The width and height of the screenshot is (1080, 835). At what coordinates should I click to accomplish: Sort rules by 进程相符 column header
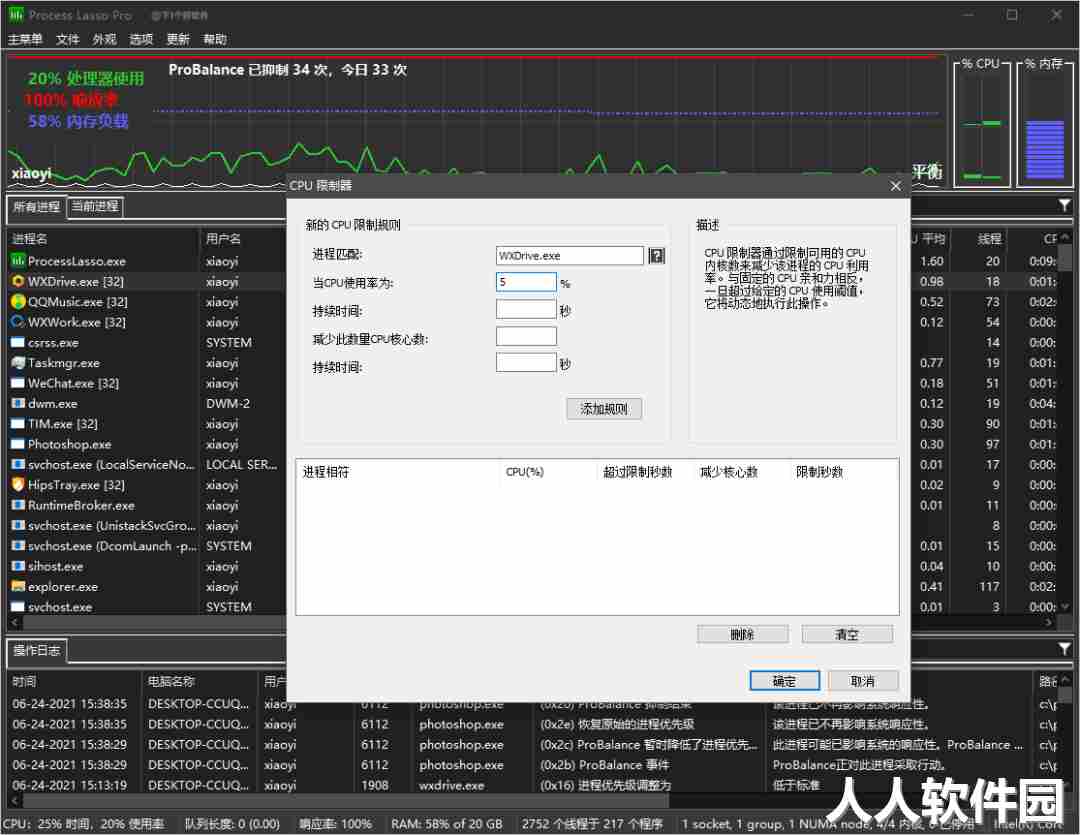pyautogui.click(x=398, y=472)
